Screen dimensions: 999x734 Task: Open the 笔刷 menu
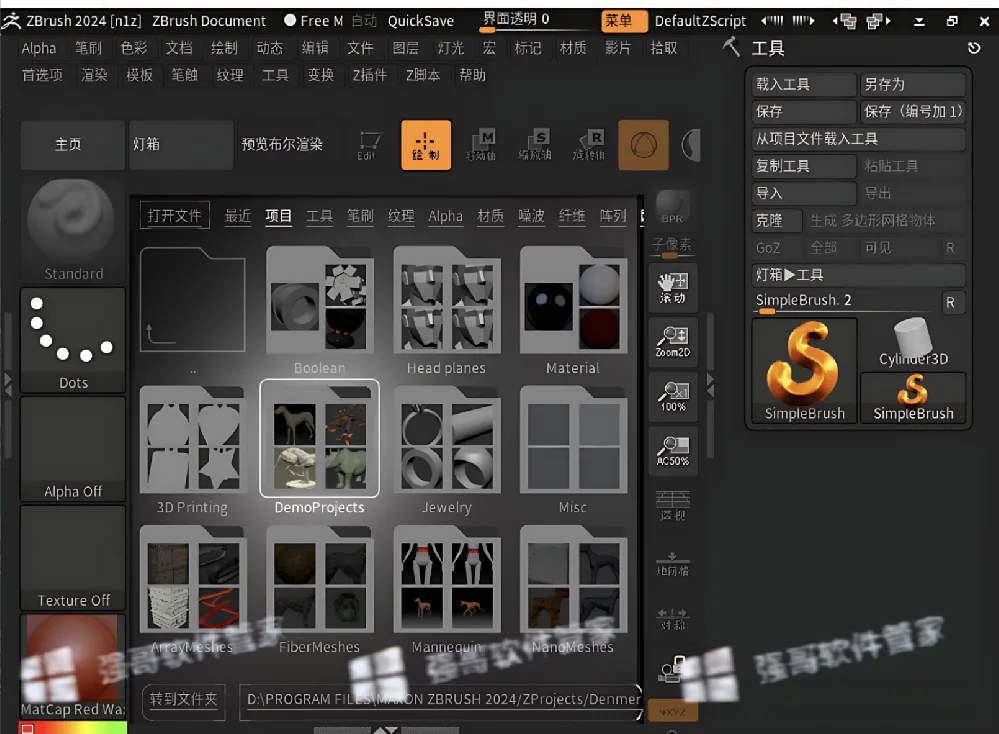[88, 48]
